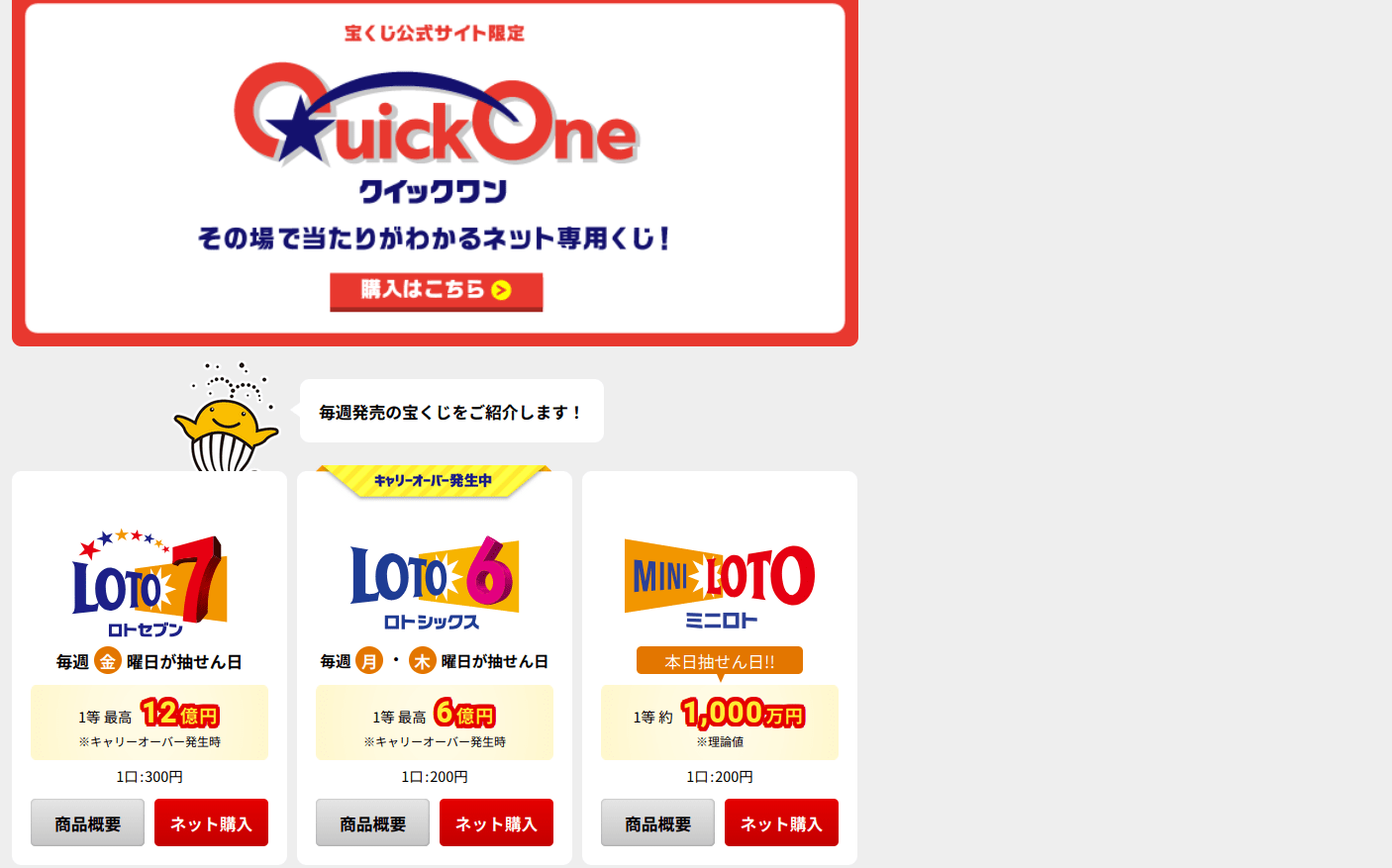Screen dimensions: 1392x868
Task: Open 商品概要 for Mini Loto
Action: (657, 822)
